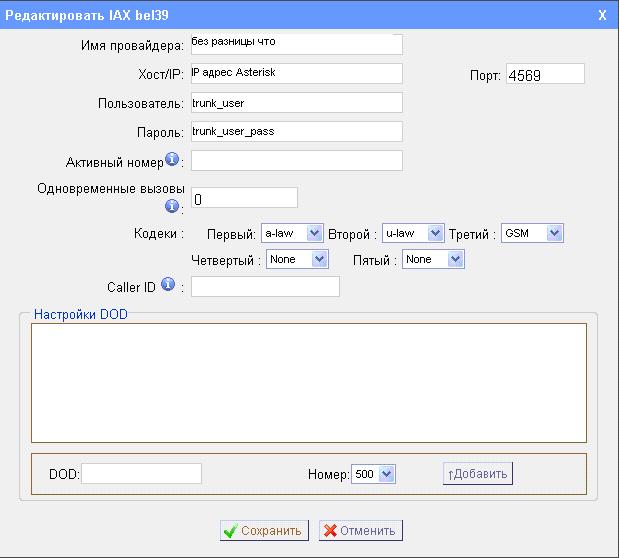Click the Хост/IP input field

pos(295,73)
